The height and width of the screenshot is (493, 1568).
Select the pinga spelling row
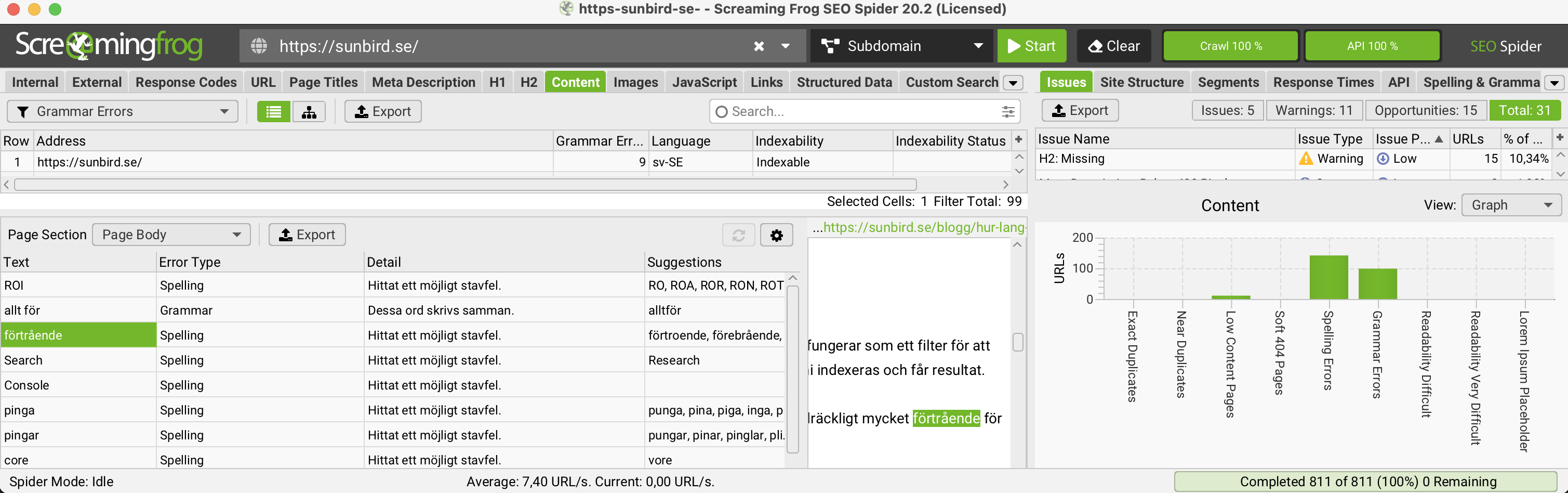[393, 410]
